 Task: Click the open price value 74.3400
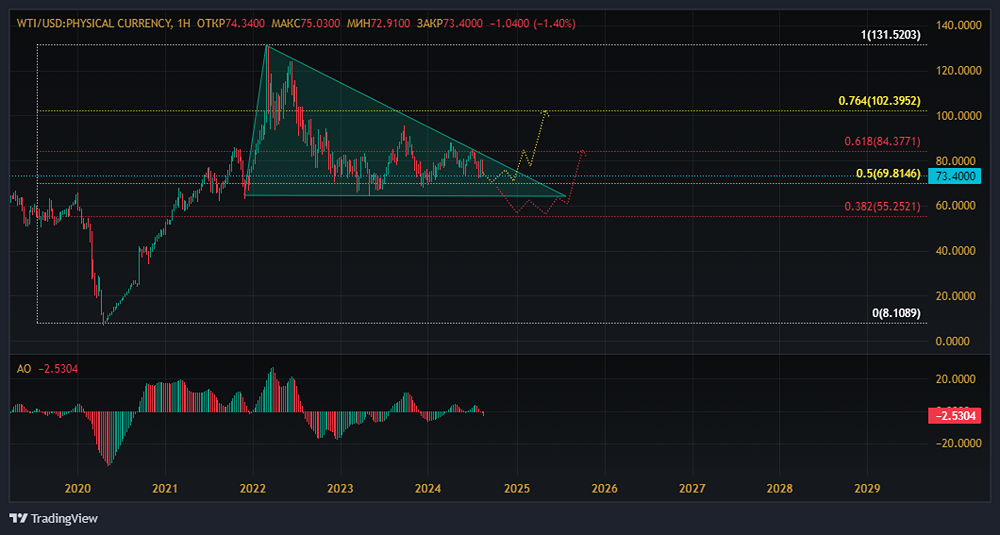point(245,24)
